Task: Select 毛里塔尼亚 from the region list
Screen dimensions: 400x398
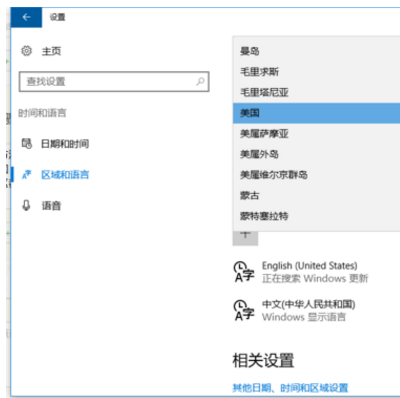Action: point(316,92)
